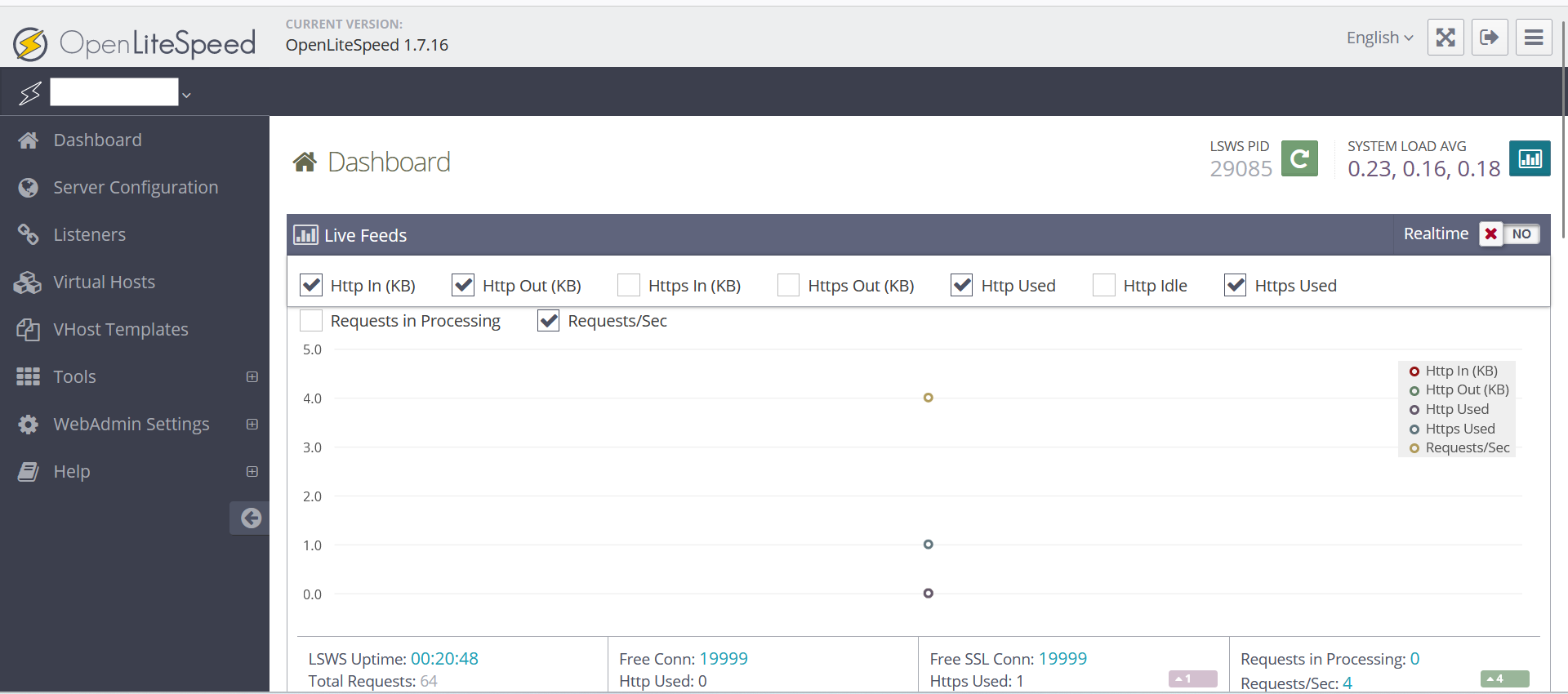Toggle the Realtime switch on

1509,234
